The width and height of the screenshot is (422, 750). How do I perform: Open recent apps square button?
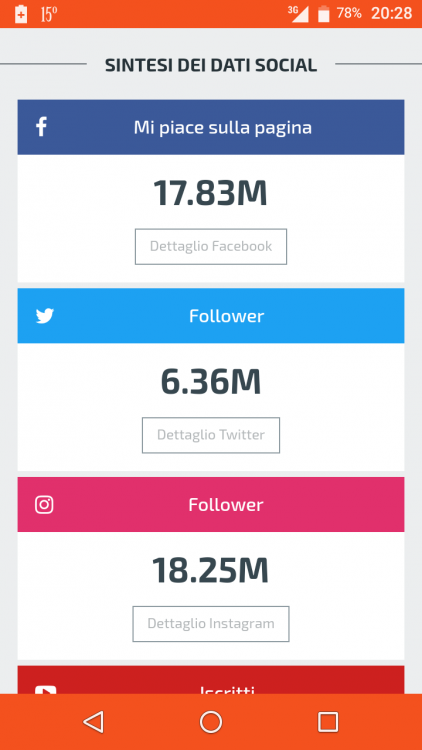pyautogui.click(x=328, y=722)
